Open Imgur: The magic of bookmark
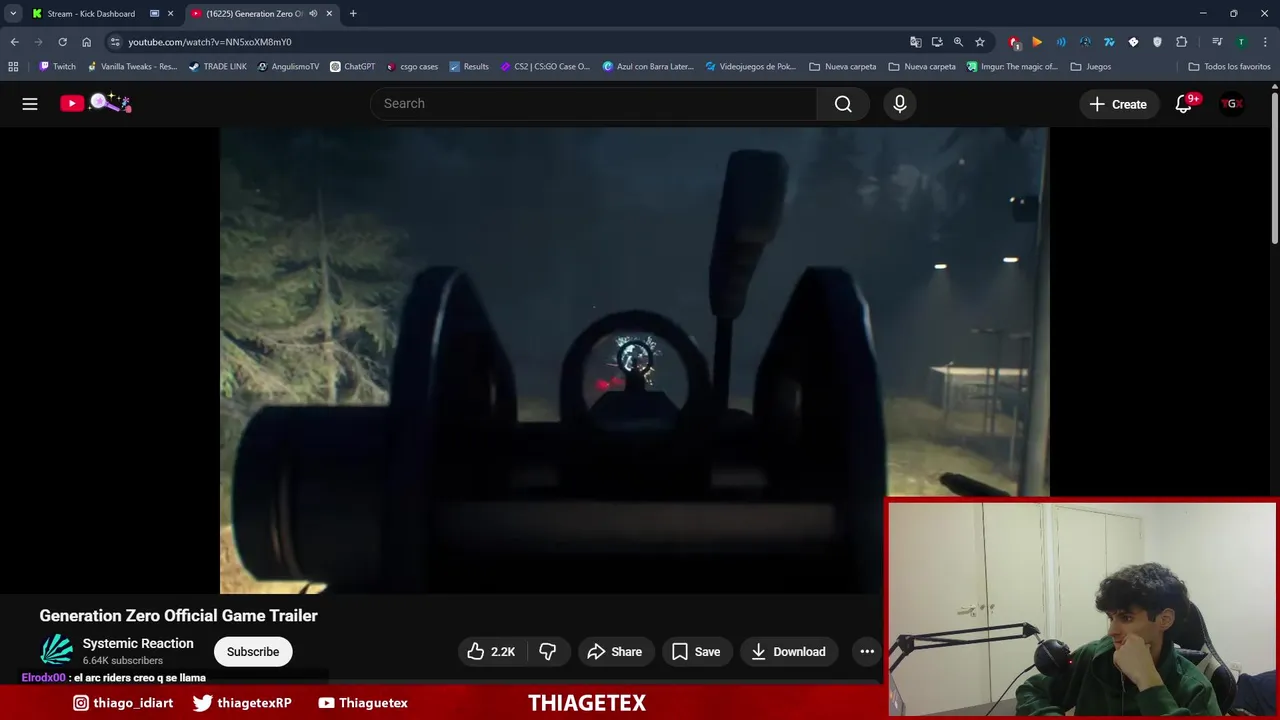This screenshot has width=1280, height=720. (x=1012, y=67)
